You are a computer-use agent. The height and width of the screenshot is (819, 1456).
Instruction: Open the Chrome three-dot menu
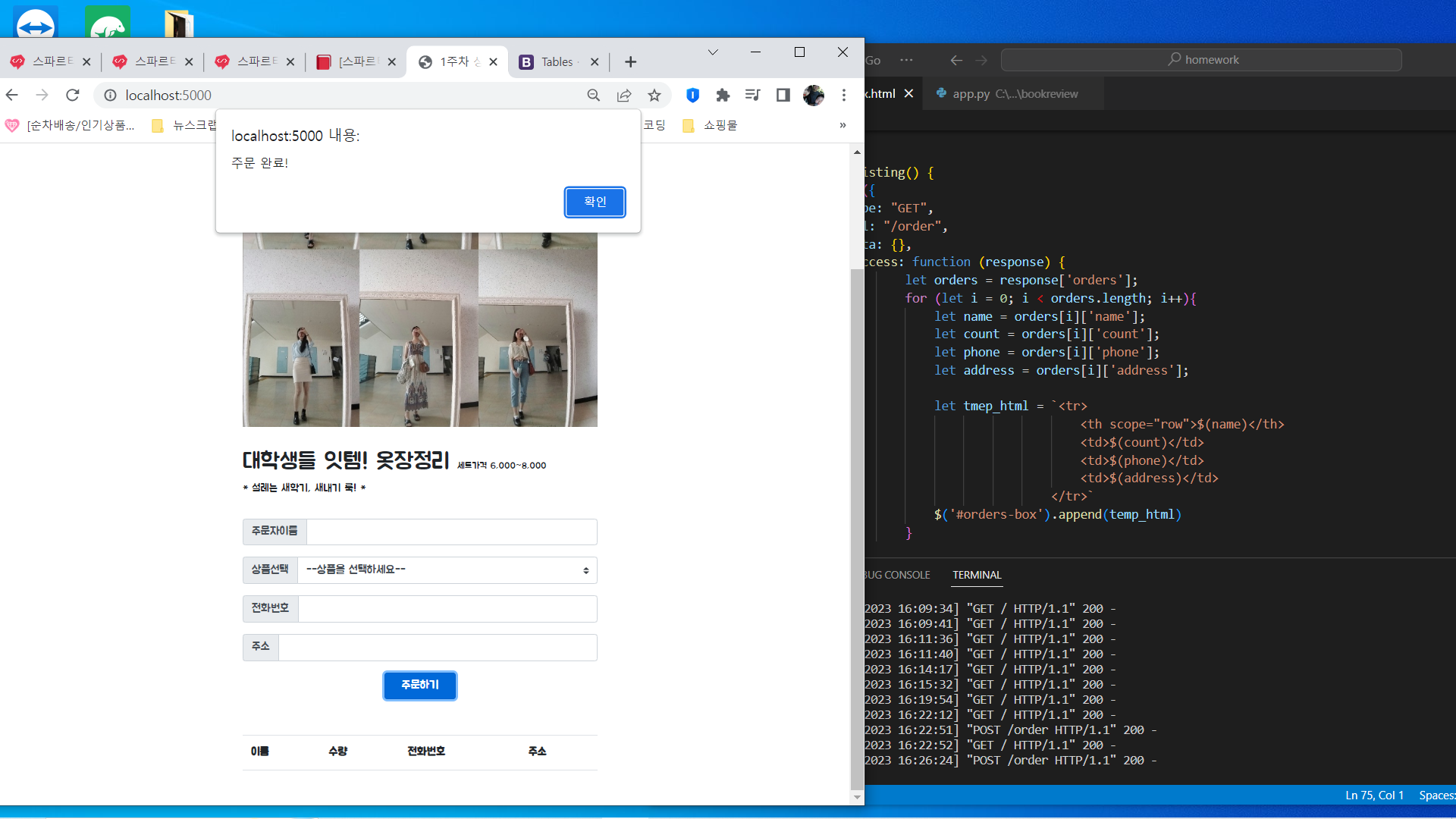click(x=844, y=95)
